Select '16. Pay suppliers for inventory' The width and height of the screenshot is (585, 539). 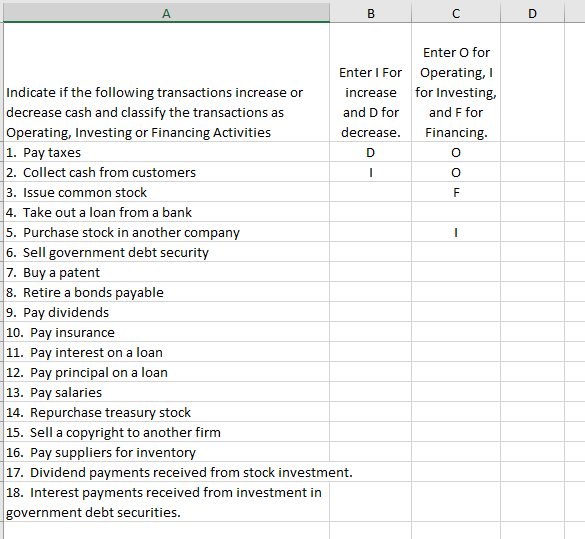click(x=166, y=452)
